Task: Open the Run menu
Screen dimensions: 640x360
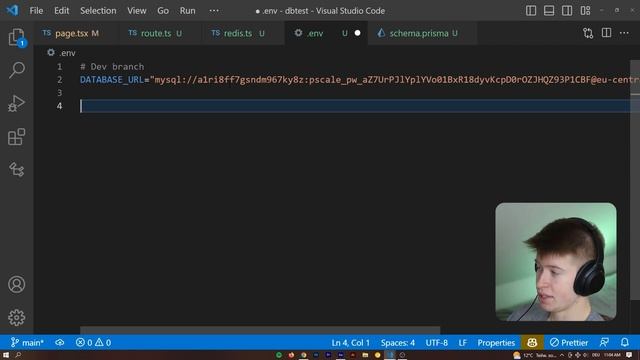Action: [x=187, y=11]
